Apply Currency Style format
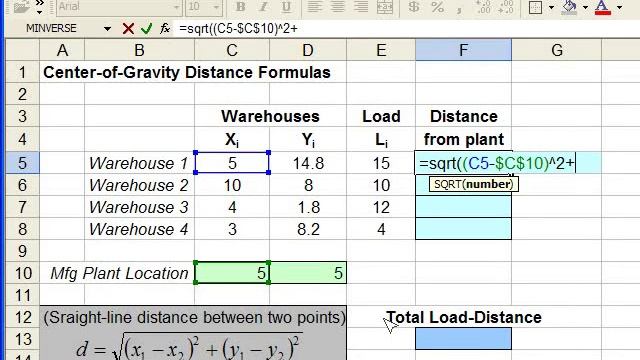 coord(414,7)
